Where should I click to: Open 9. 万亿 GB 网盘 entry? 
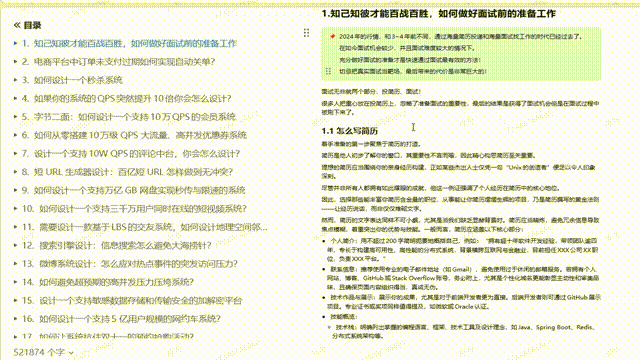pyautogui.click(x=133, y=190)
